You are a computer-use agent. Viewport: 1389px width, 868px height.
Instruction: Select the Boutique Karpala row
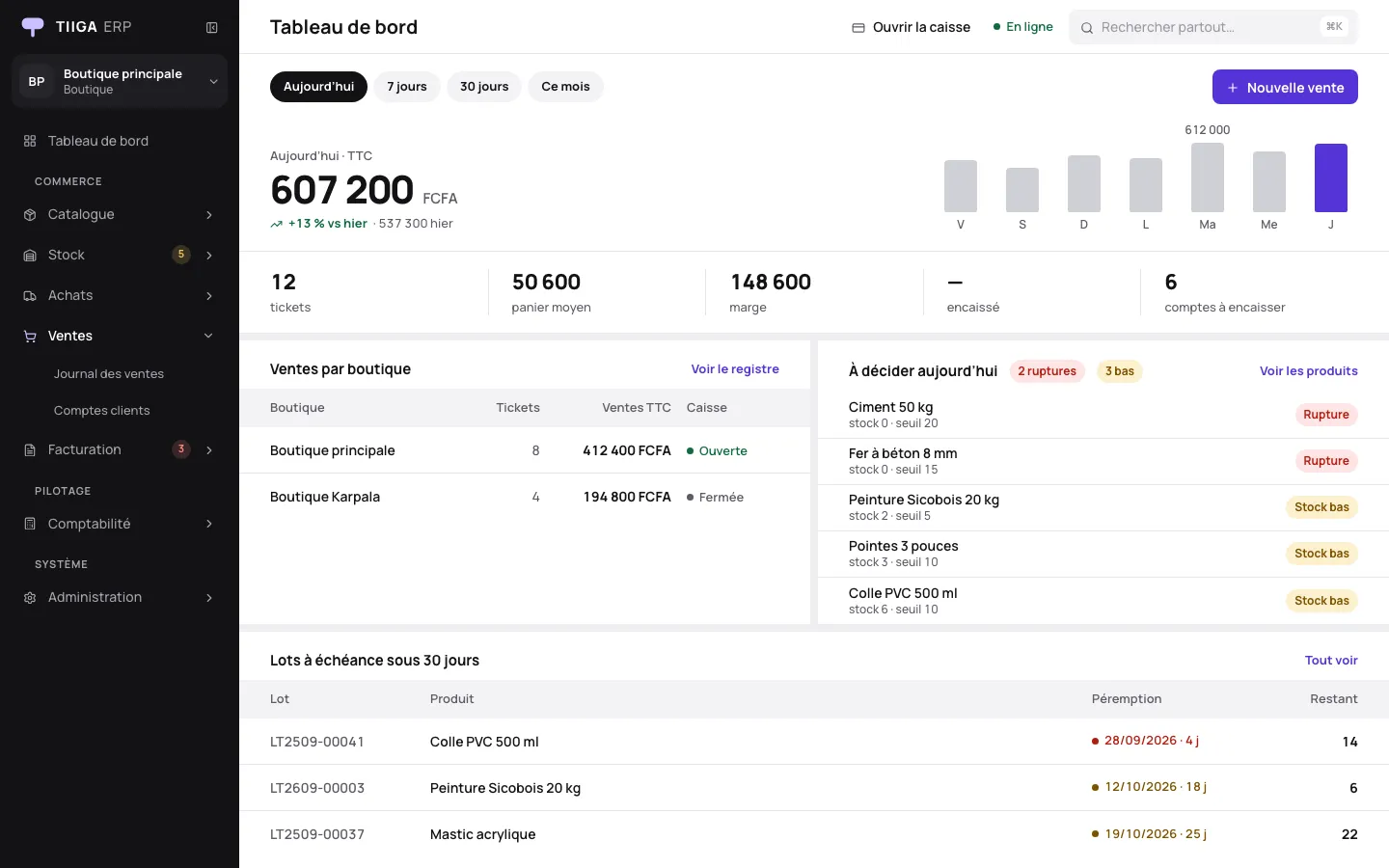(525, 497)
